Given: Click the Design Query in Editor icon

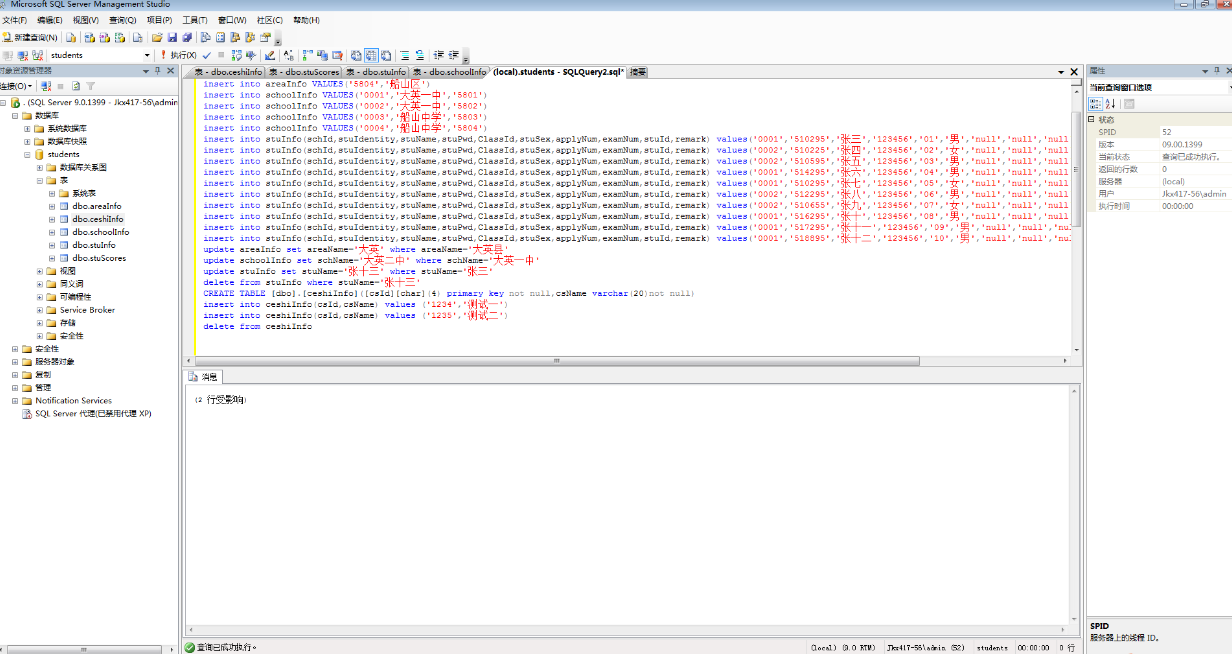Looking at the screenshot, I should 269,55.
